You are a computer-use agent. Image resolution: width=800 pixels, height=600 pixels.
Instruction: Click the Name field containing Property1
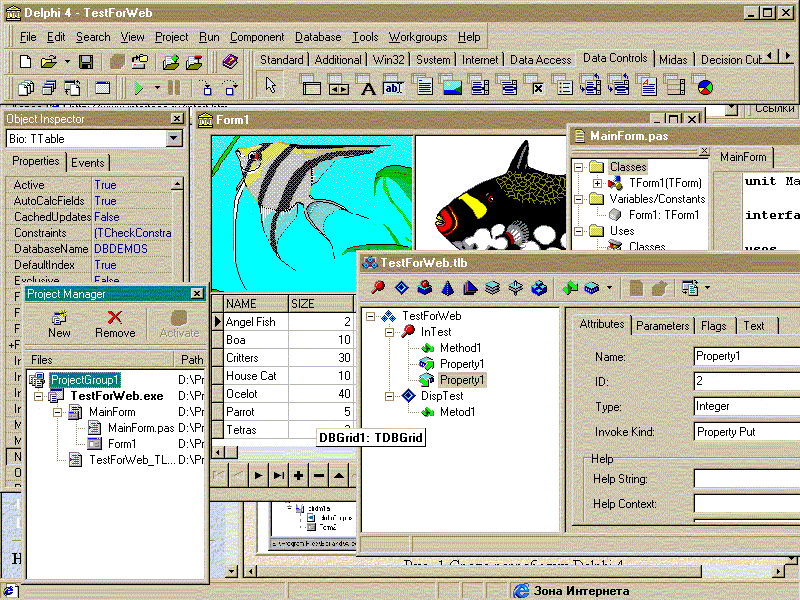[x=746, y=356]
